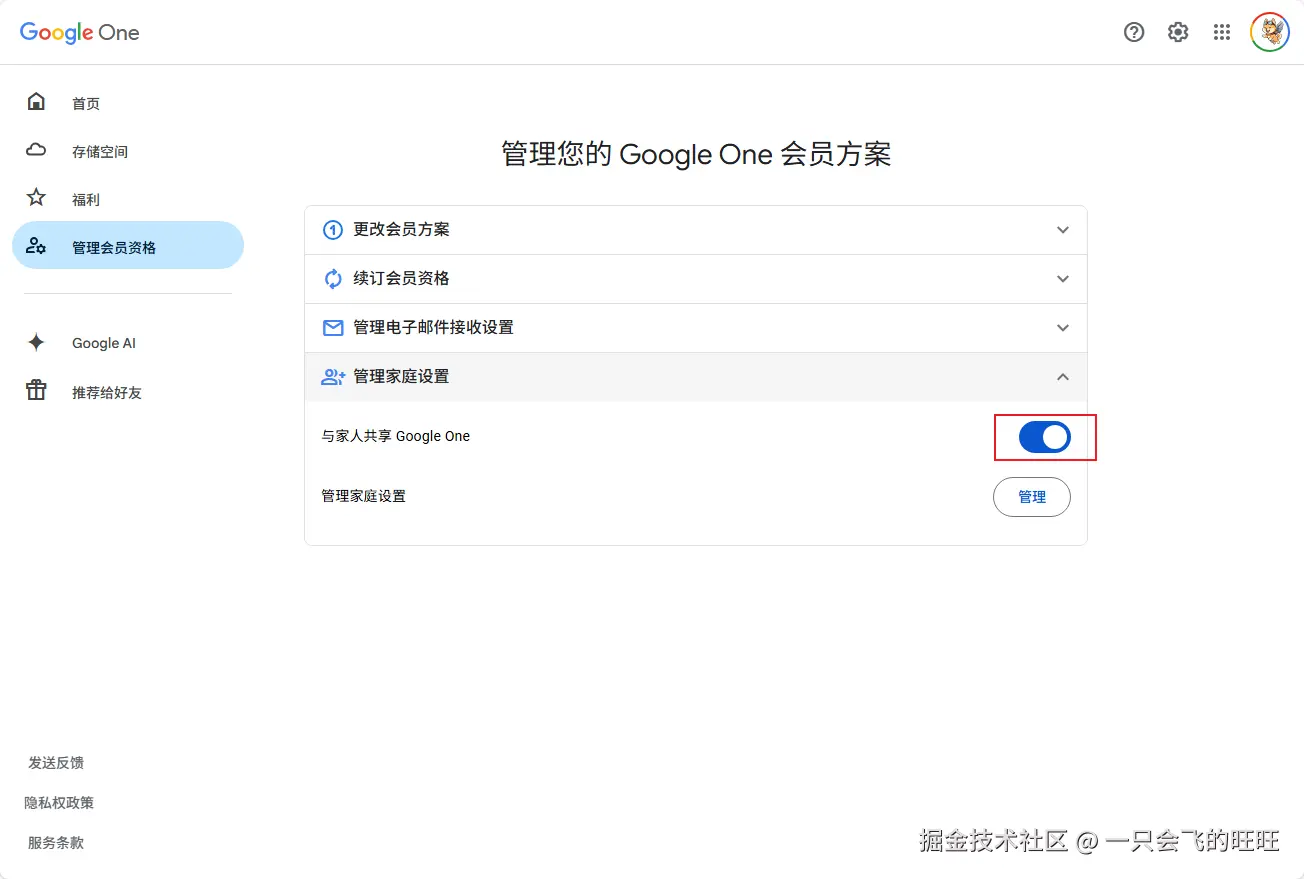Click the 管理 button
Image resolution: width=1304 pixels, height=879 pixels.
[x=1032, y=497]
